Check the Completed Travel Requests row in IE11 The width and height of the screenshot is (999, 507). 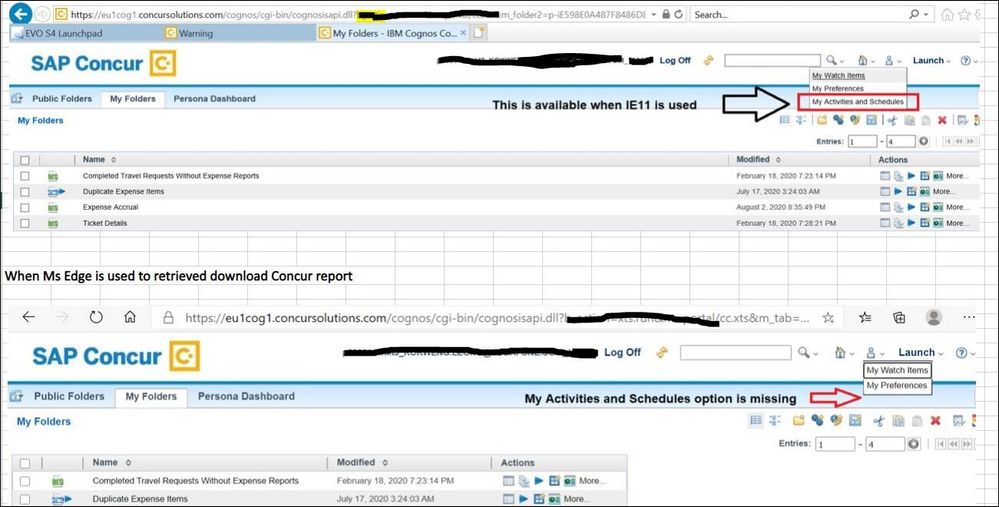click(x=25, y=176)
